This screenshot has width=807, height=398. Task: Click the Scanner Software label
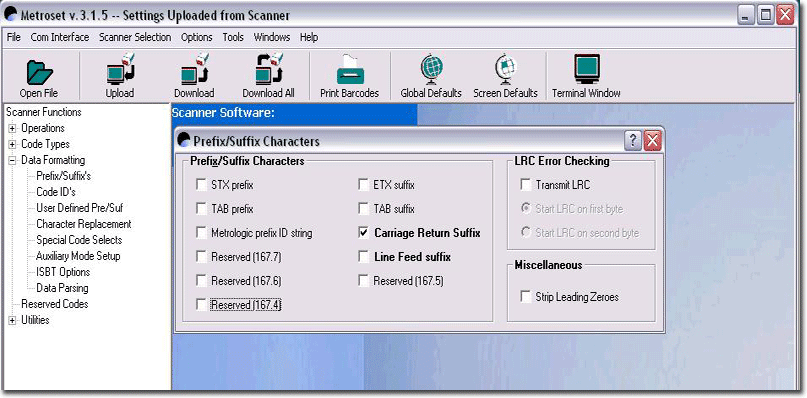pyautogui.click(x=223, y=113)
